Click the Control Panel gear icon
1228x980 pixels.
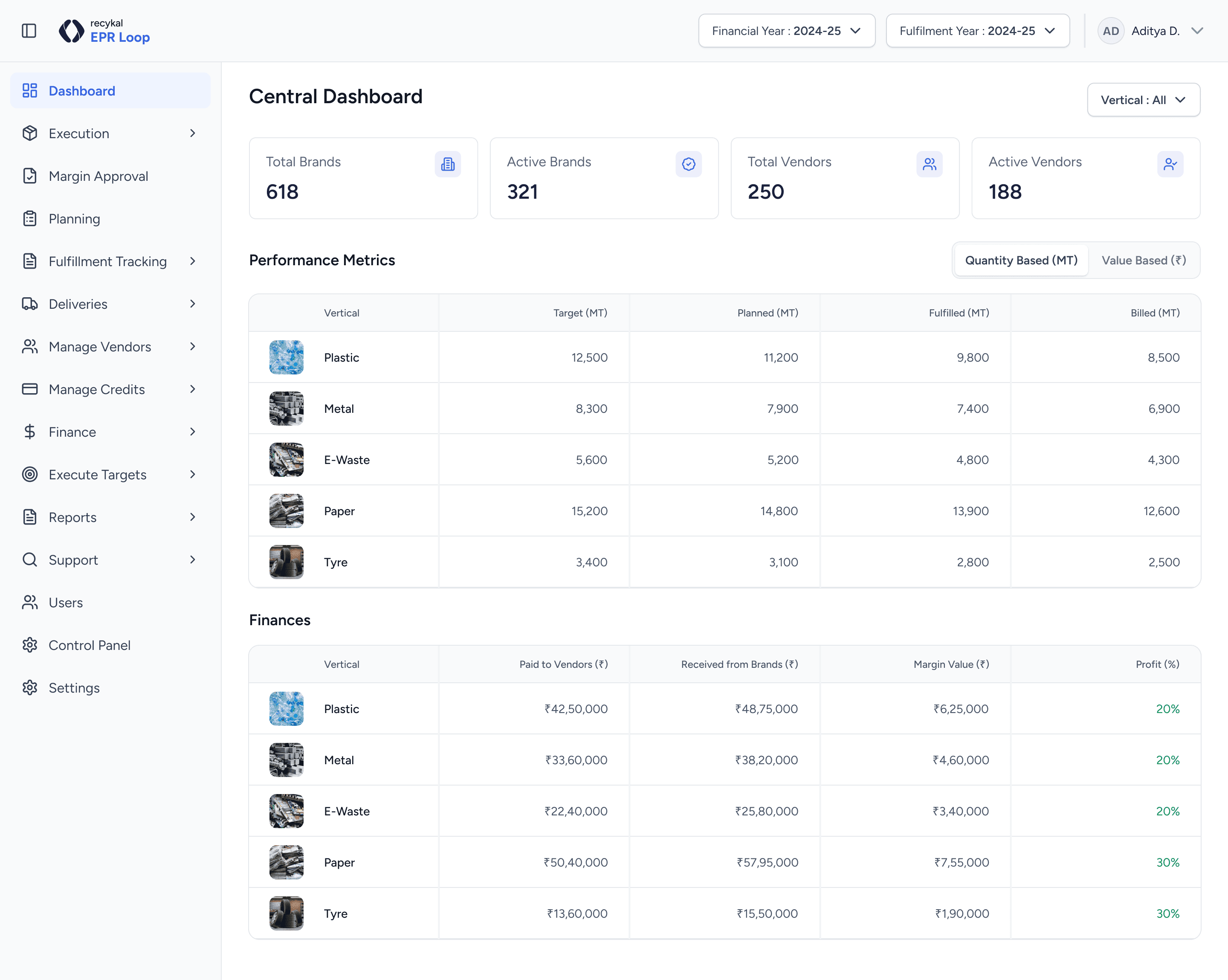coord(29,645)
